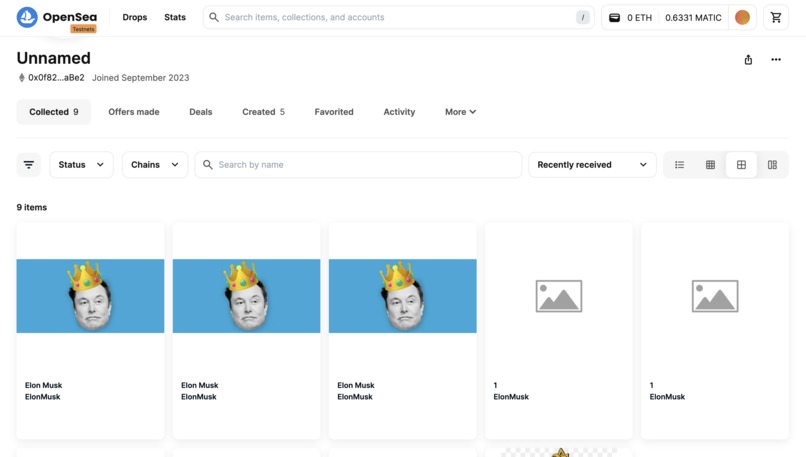Open the second Elon Musk NFT thumbnail

click(246, 296)
